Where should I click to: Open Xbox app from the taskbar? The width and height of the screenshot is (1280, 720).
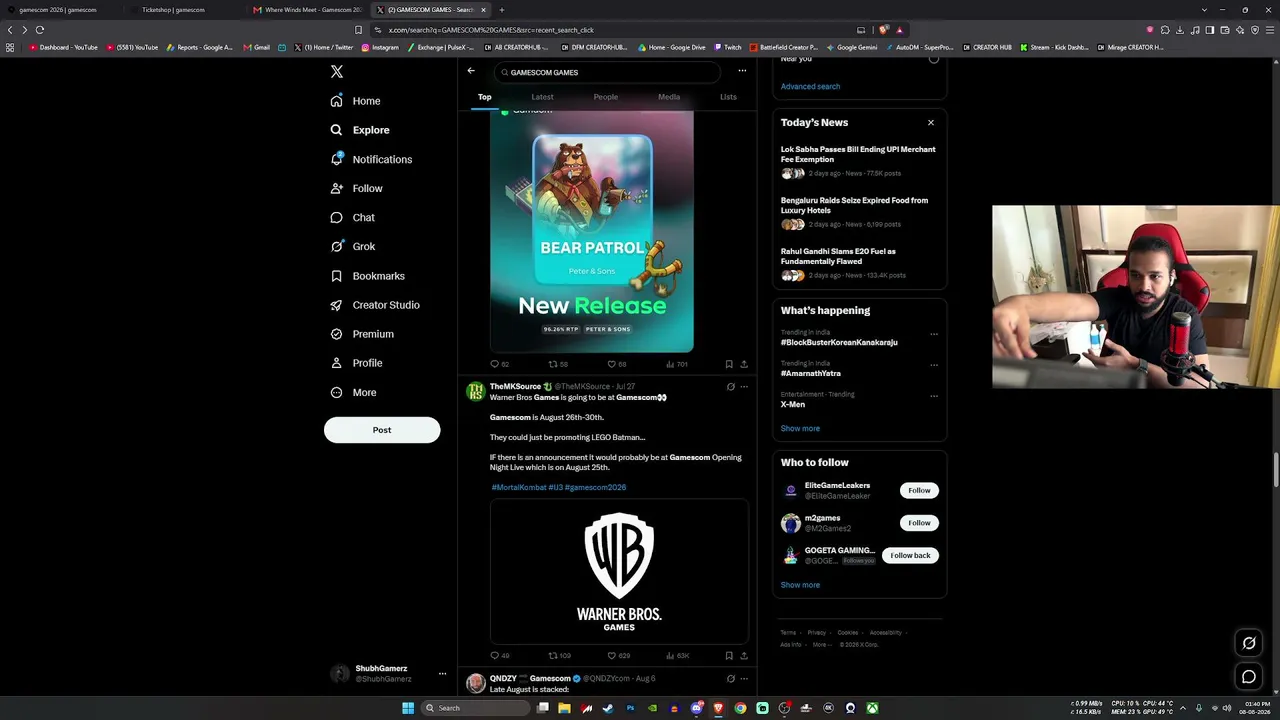coord(872,708)
